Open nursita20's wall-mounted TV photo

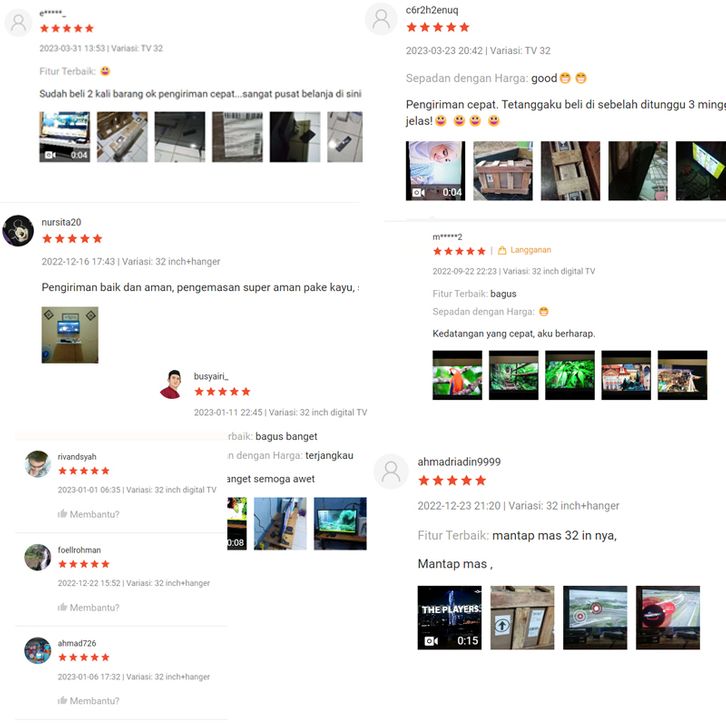click(70, 335)
